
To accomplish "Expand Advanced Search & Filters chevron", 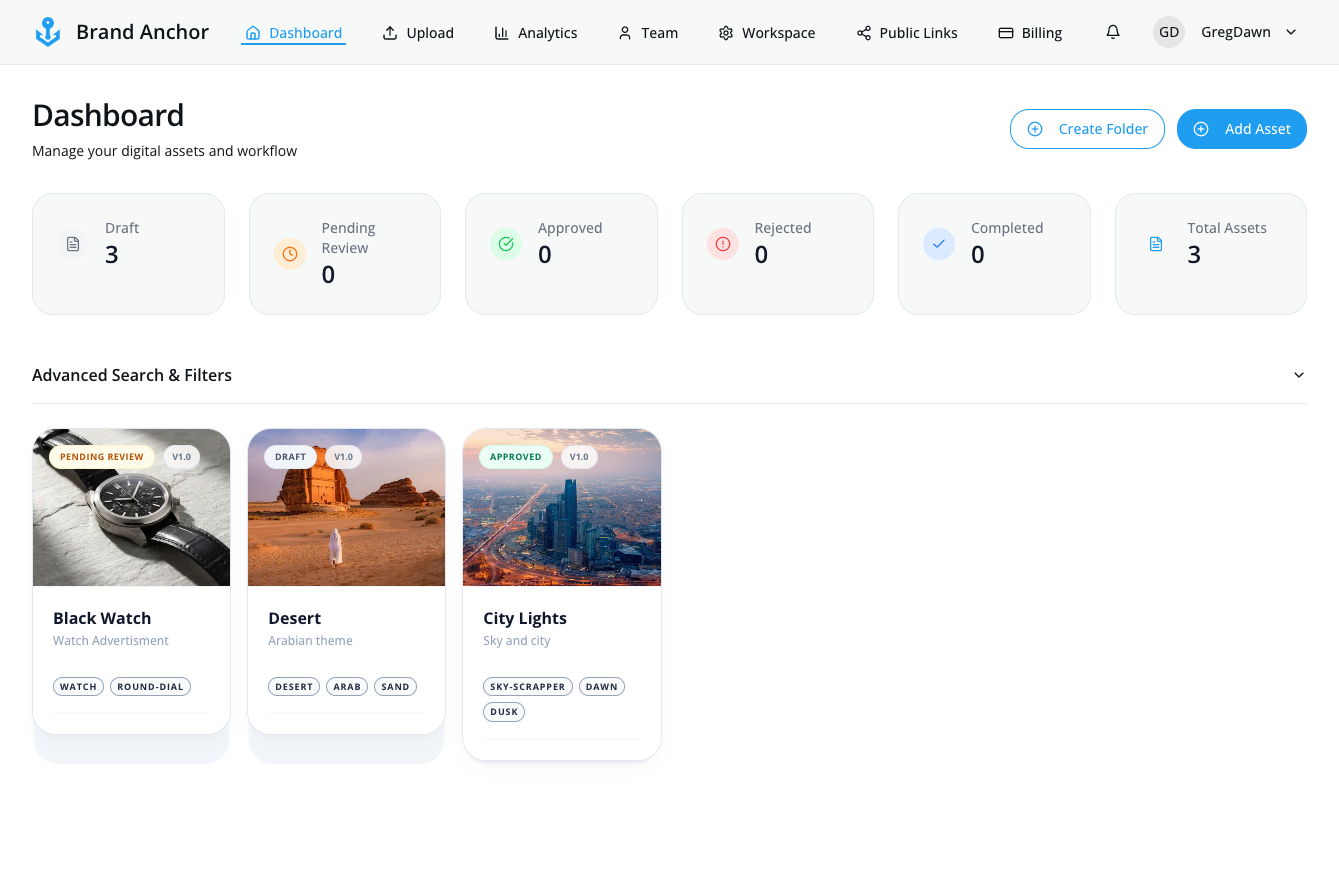I will coord(1299,375).
